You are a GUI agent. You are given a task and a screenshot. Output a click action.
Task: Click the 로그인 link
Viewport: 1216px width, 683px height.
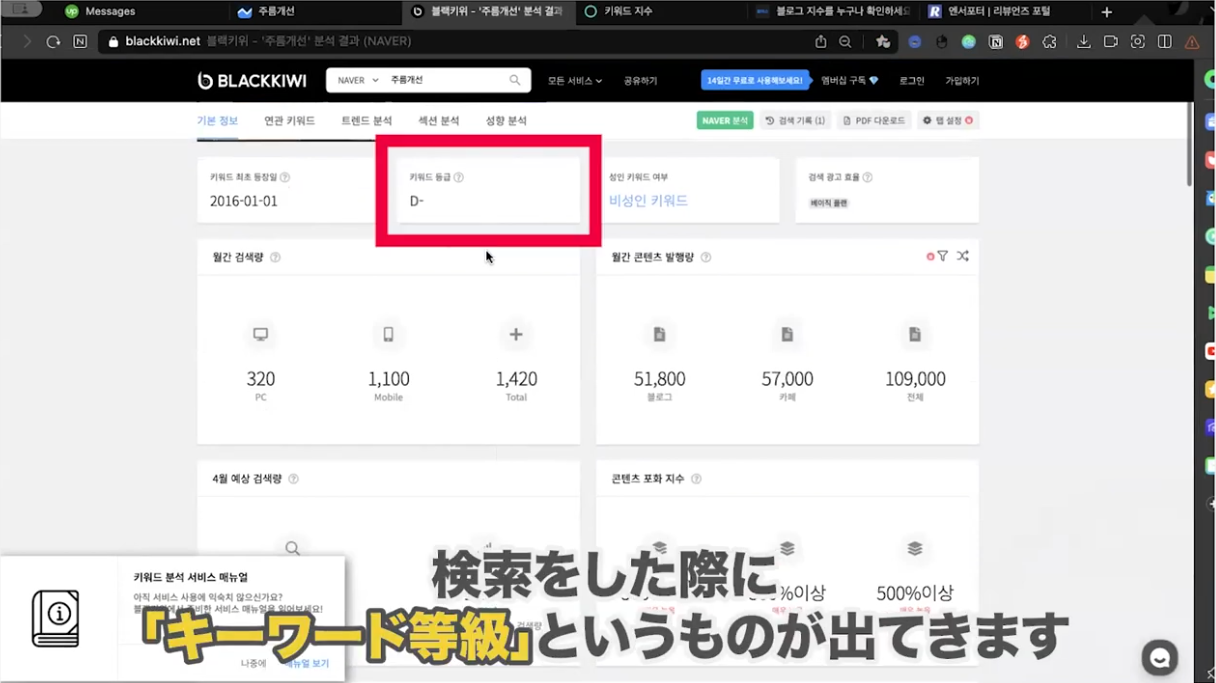tap(912, 80)
